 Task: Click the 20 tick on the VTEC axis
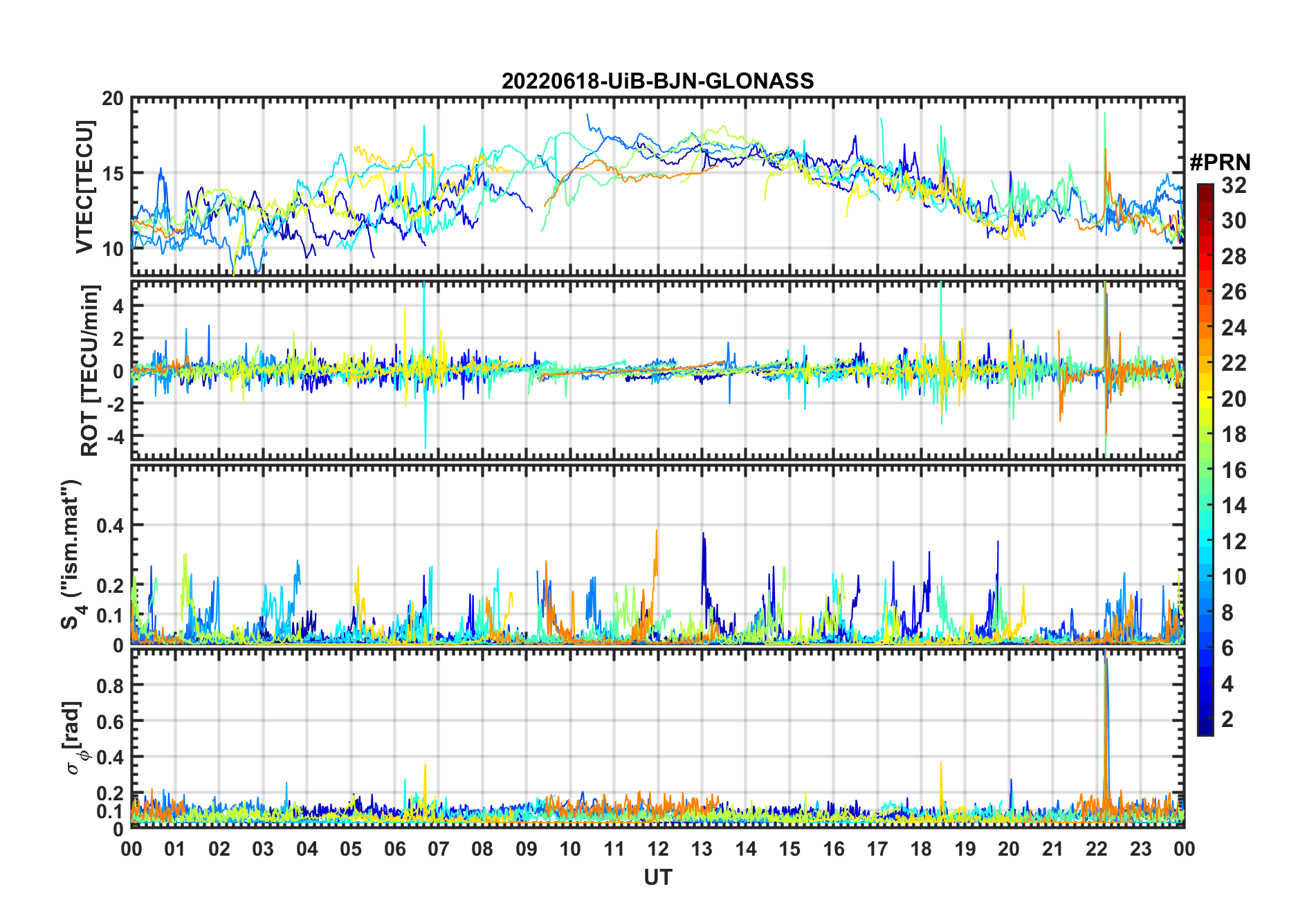pyautogui.click(x=113, y=99)
